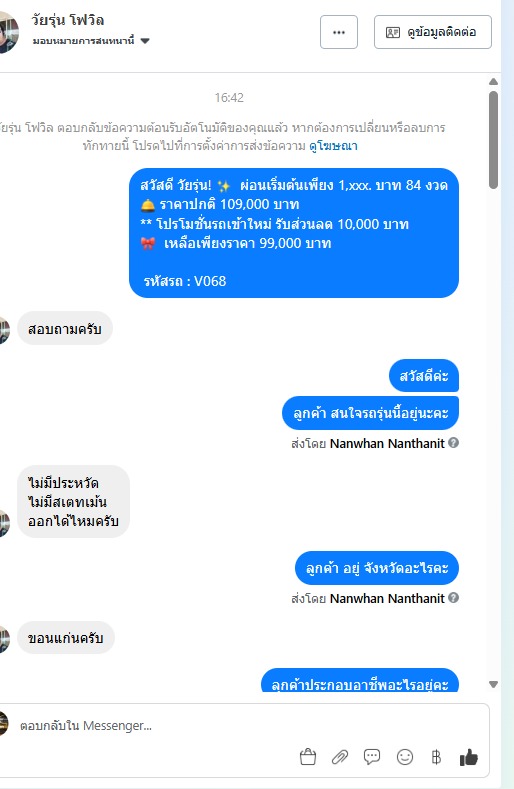Image resolution: width=514 pixels, height=789 pixels.
Task: Click the ดูข้อมูลติดต่อ contact info button
Action: 432,32
